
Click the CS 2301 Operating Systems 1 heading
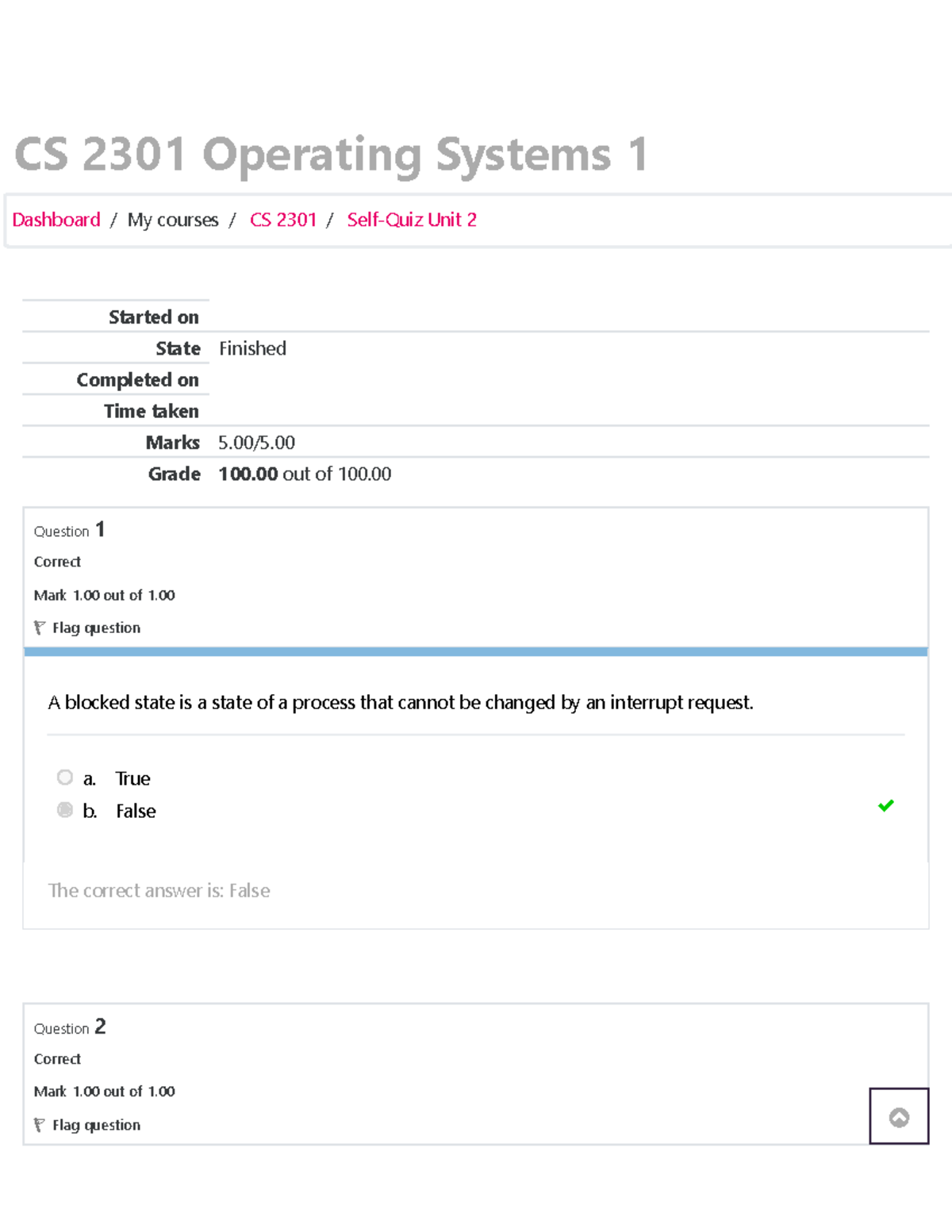(332, 155)
